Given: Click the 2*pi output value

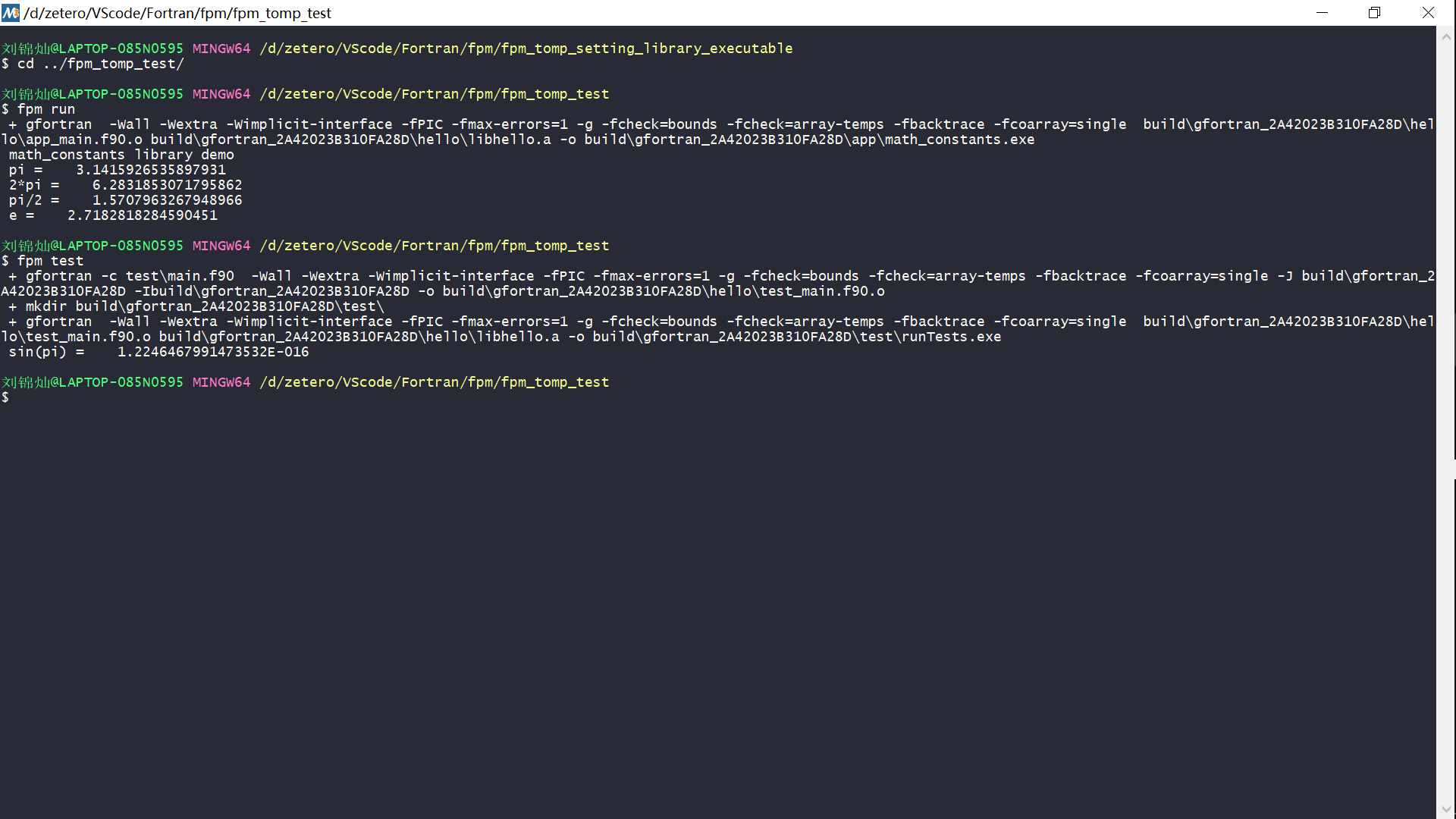Looking at the screenshot, I should [x=167, y=185].
